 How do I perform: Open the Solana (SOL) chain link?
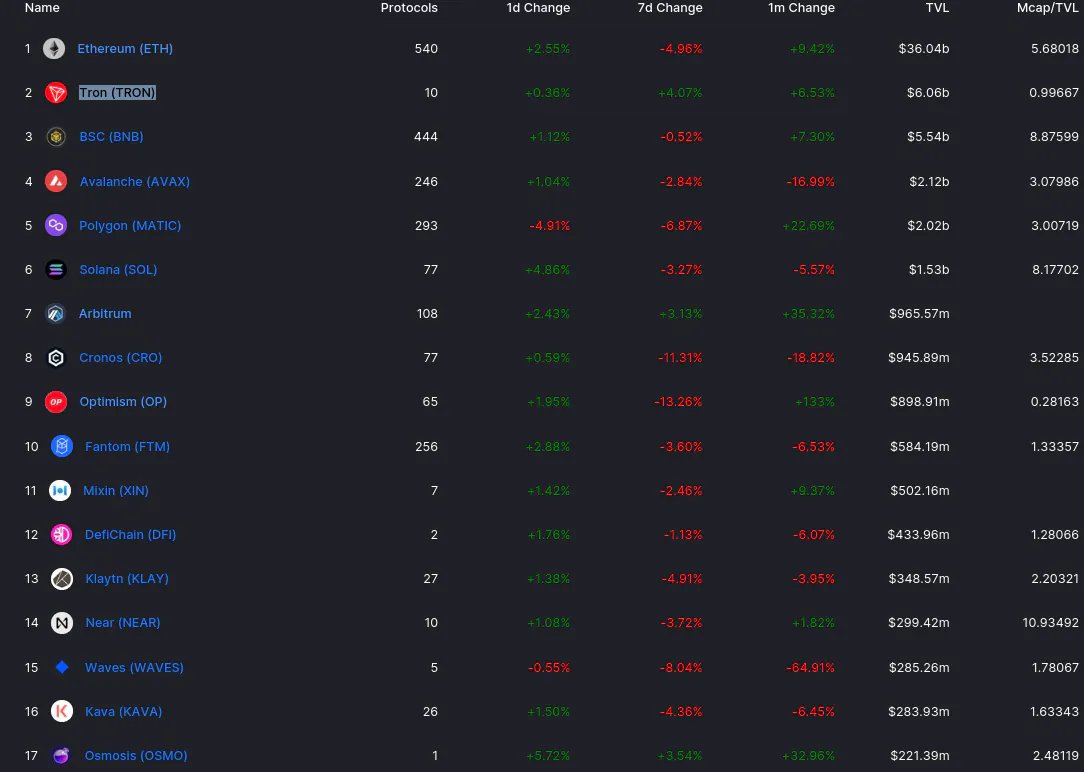tap(118, 270)
